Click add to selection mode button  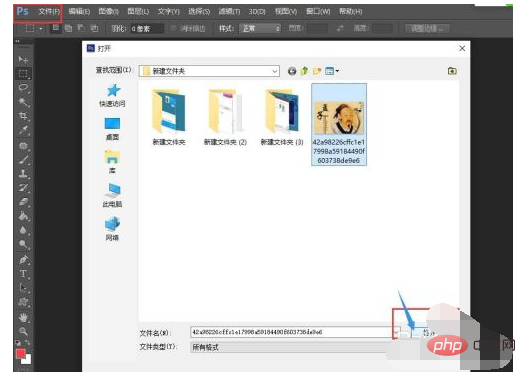click(x=68, y=29)
